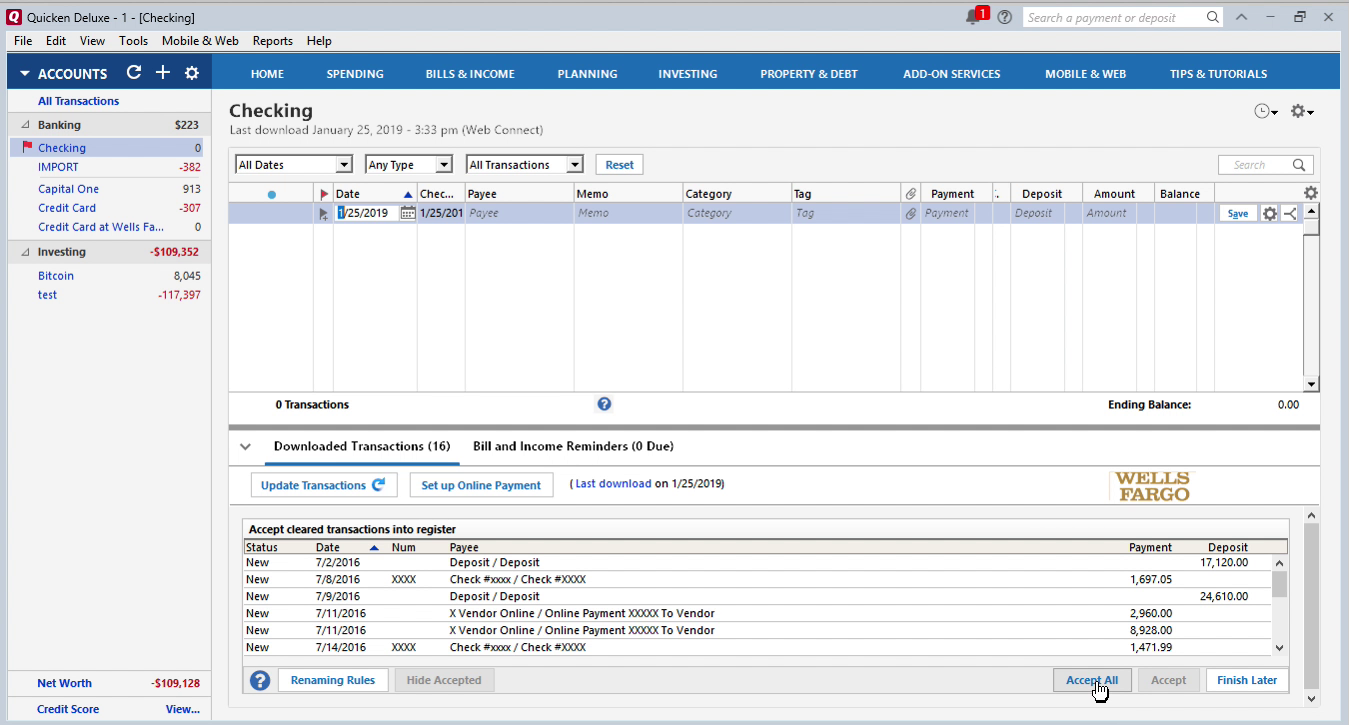The width and height of the screenshot is (1349, 725).
Task: Refresh accounts with the sidebar sync icon
Action: point(134,73)
